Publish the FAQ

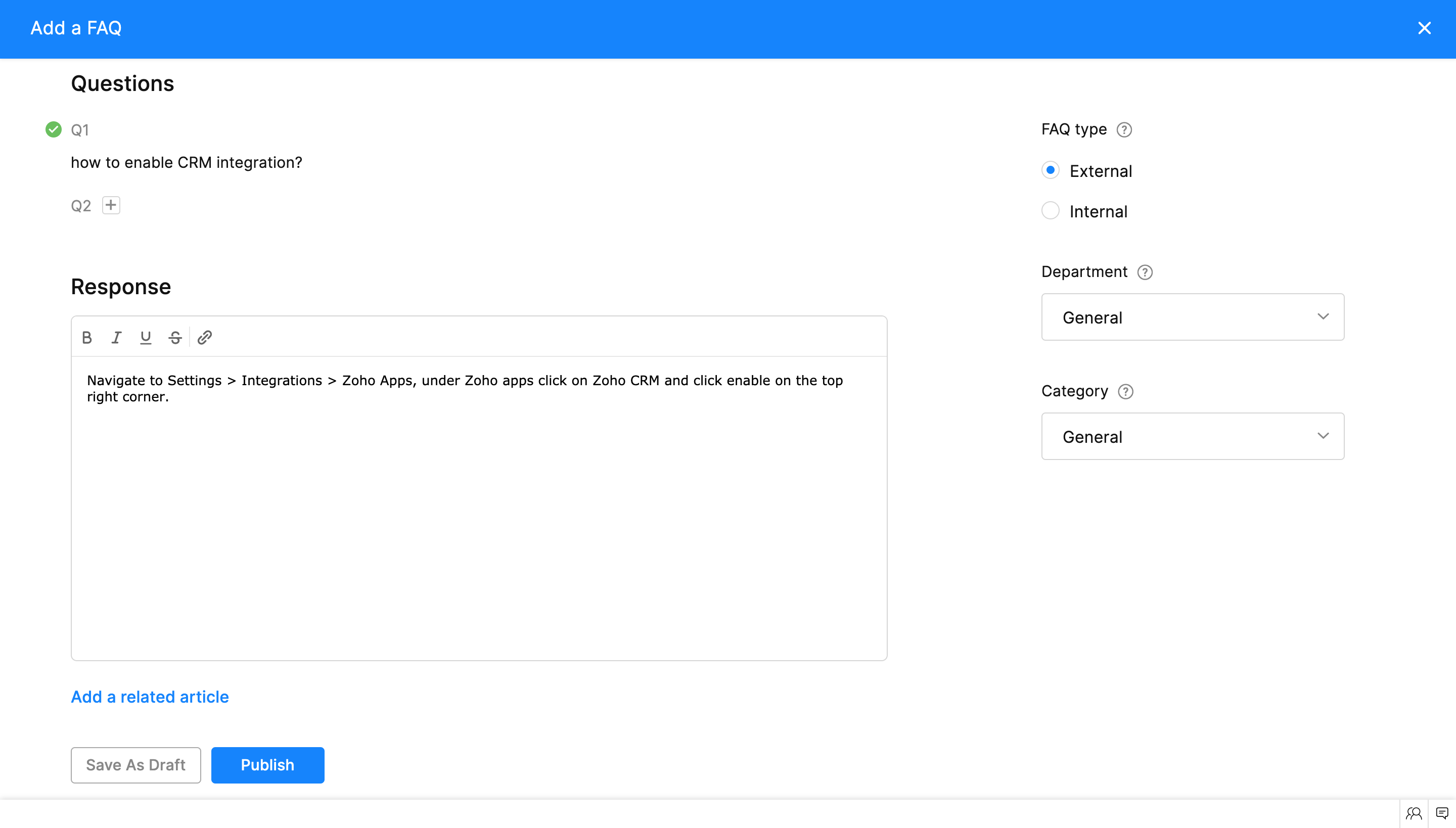(267, 765)
